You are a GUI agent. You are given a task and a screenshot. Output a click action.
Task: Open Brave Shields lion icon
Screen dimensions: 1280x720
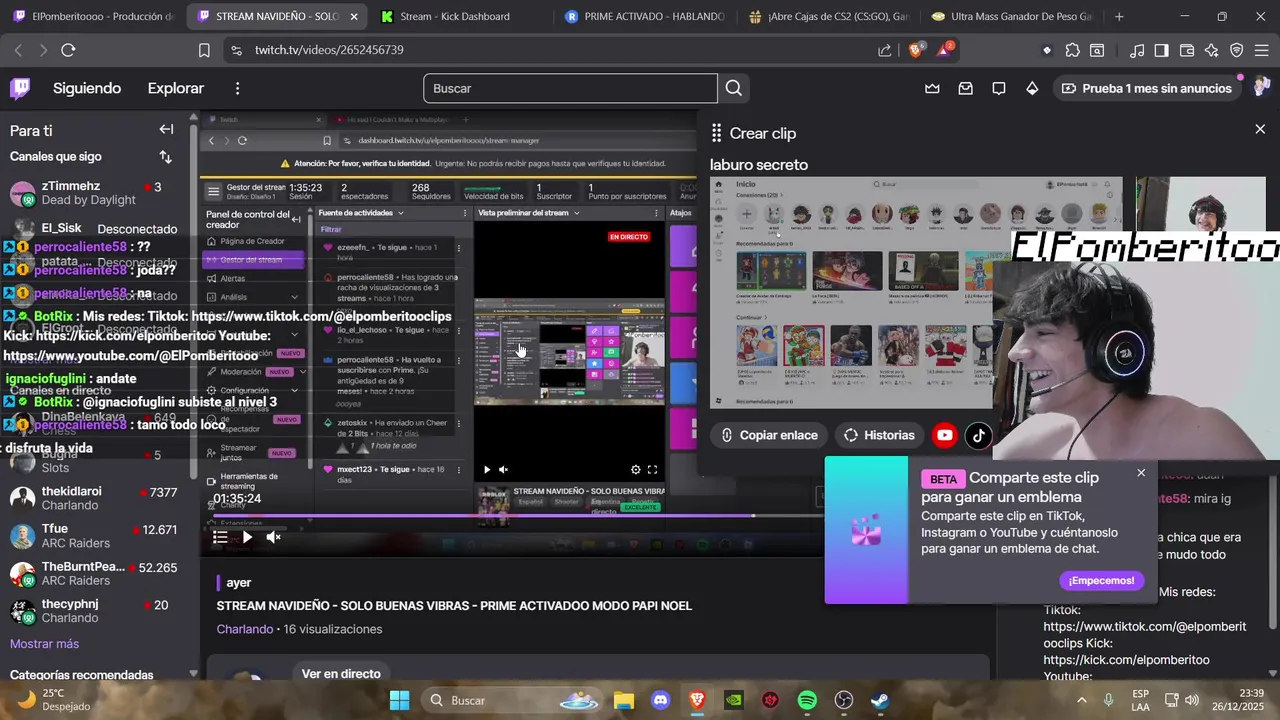[915, 50]
